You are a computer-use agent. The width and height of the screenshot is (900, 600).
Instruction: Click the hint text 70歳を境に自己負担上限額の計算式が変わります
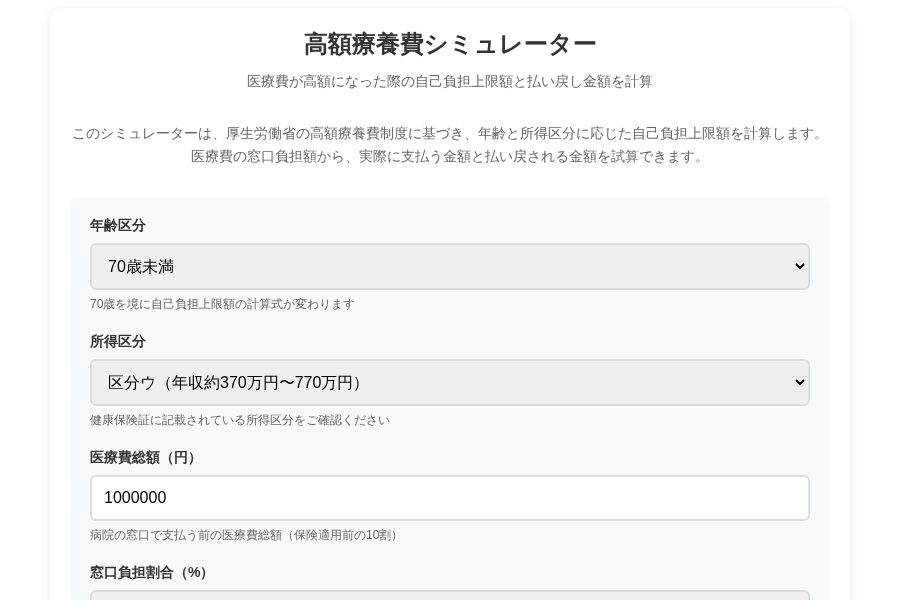[222, 305]
